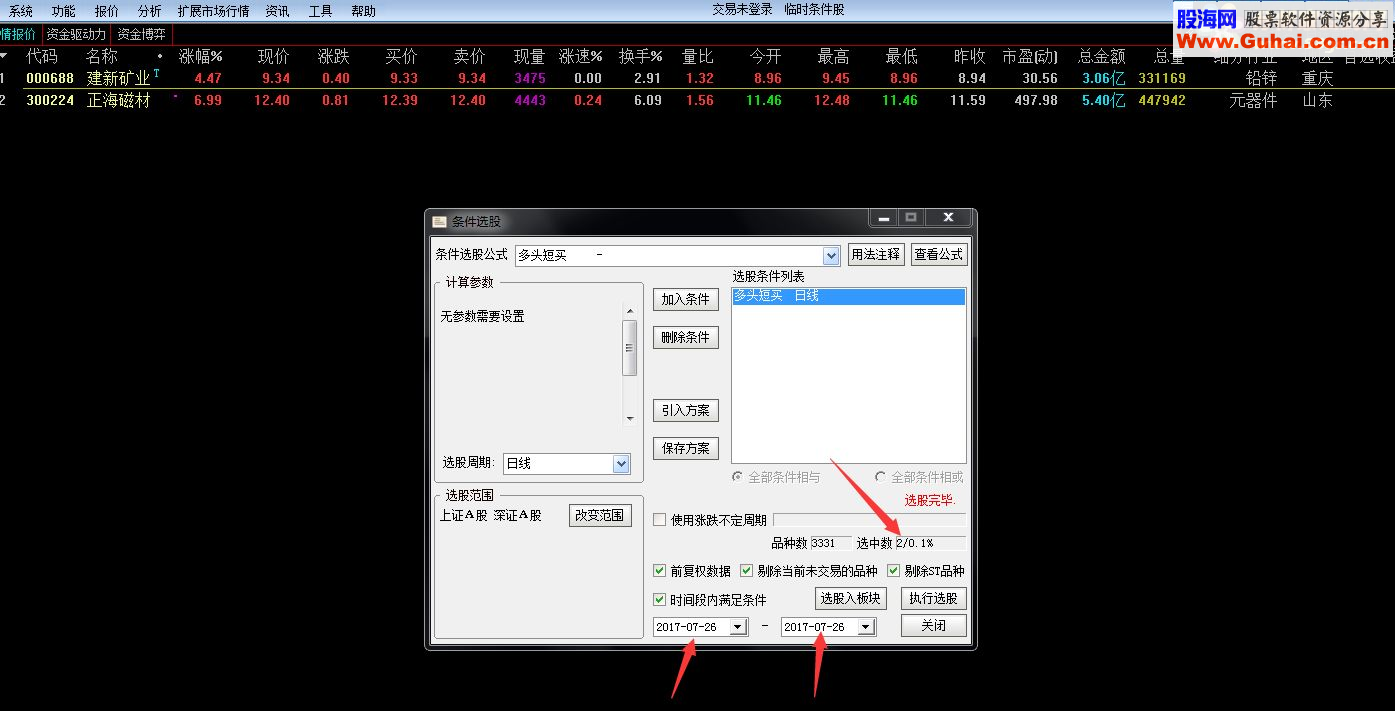Click the 关闭 button

934,625
